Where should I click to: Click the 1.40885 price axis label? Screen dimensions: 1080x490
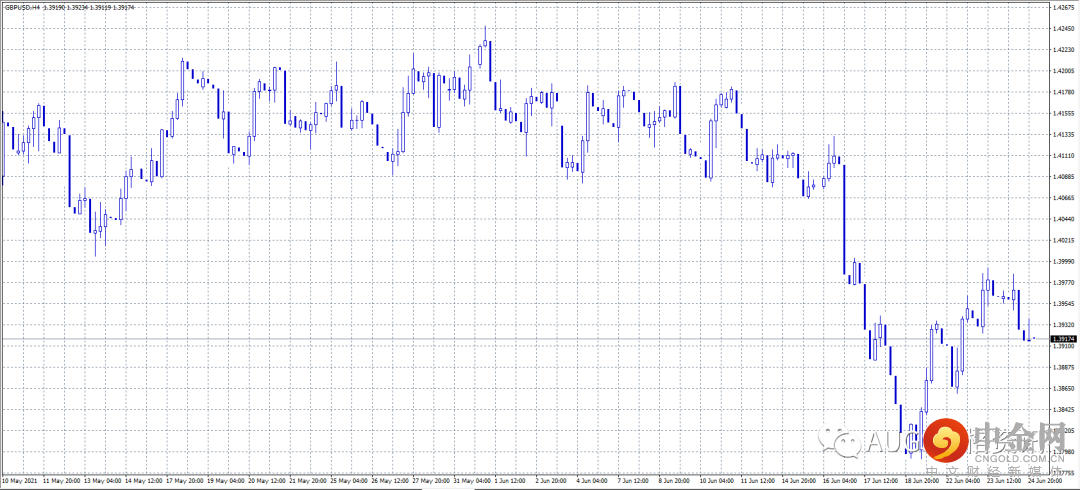click(x=1063, y=177)
